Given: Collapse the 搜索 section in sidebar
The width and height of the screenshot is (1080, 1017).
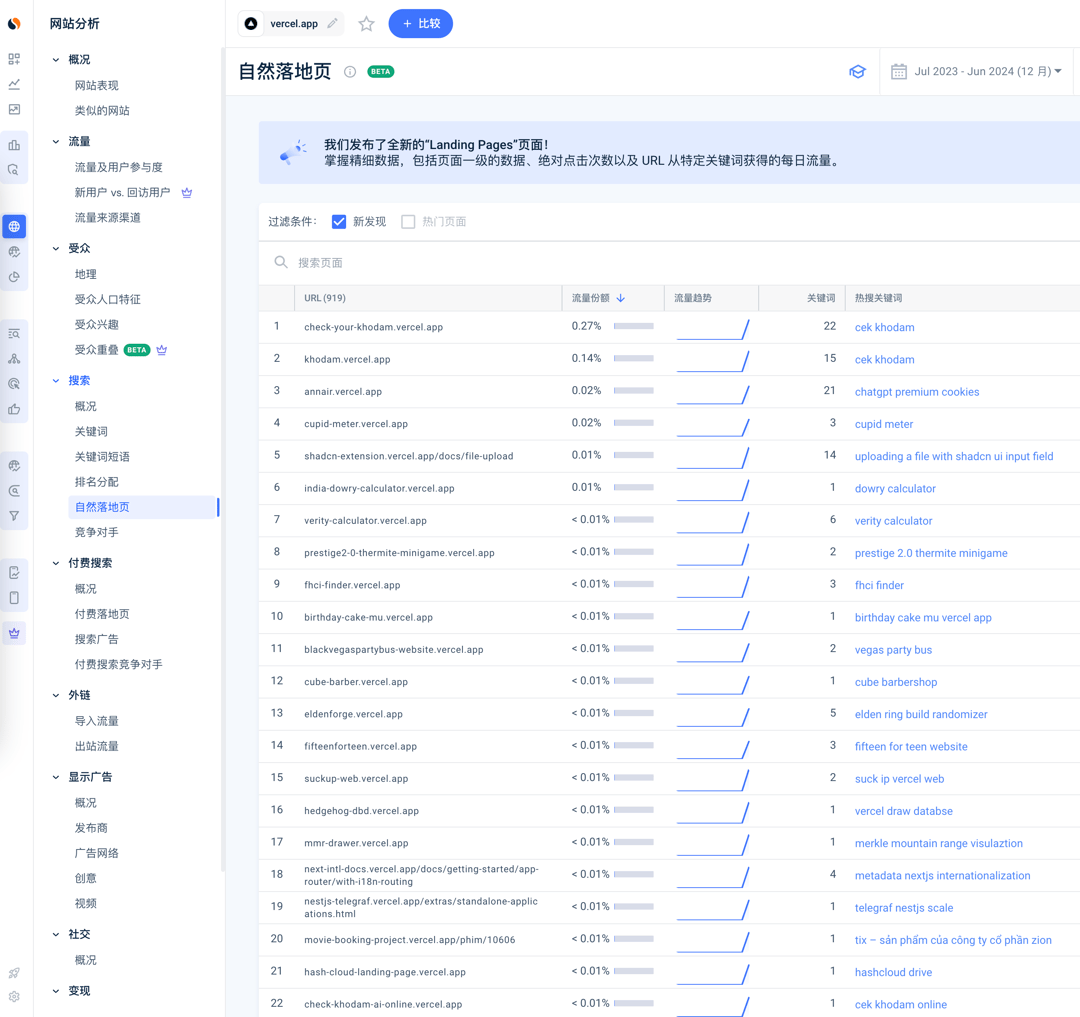Looking at the screenshot, I should 56,381.
